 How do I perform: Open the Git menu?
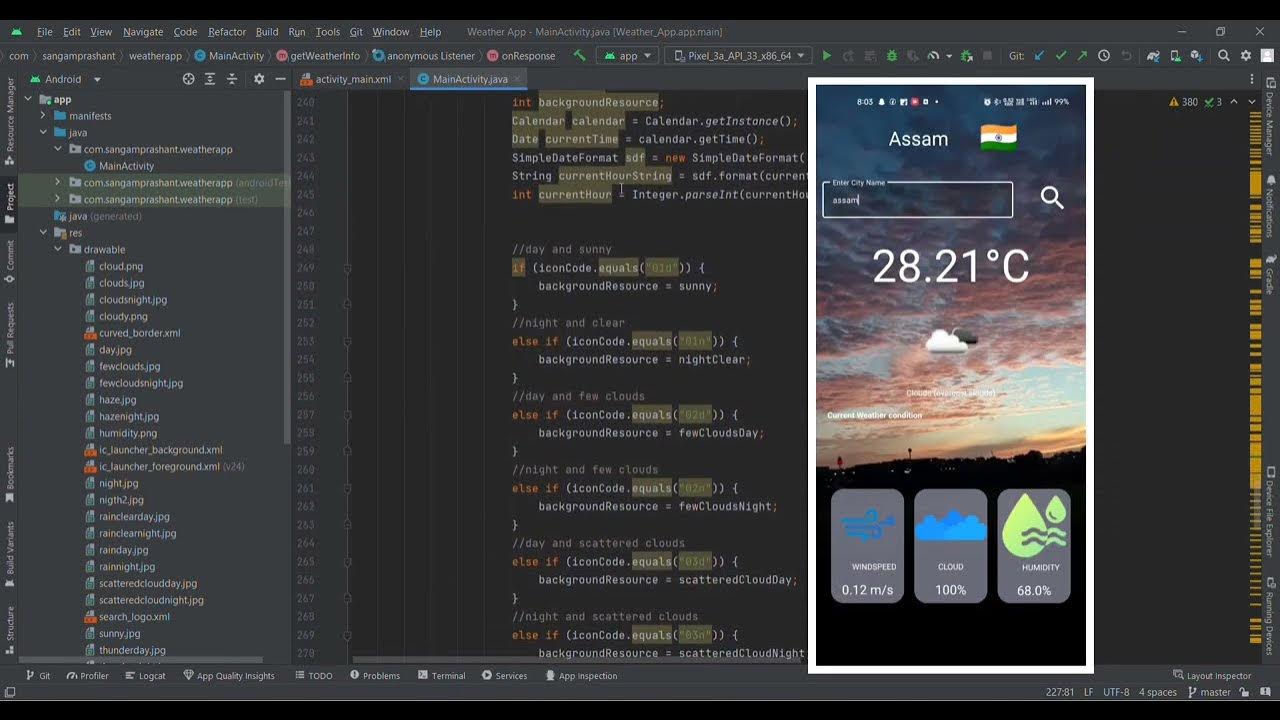pyautogui.click(x=355, y=32)
